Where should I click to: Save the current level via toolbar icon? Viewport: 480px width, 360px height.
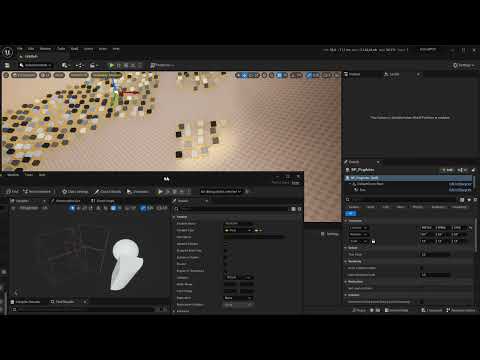click(7, 65)
